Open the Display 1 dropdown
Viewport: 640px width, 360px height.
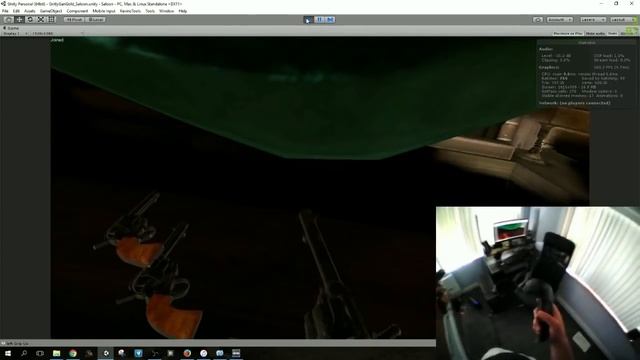[16, 33]
